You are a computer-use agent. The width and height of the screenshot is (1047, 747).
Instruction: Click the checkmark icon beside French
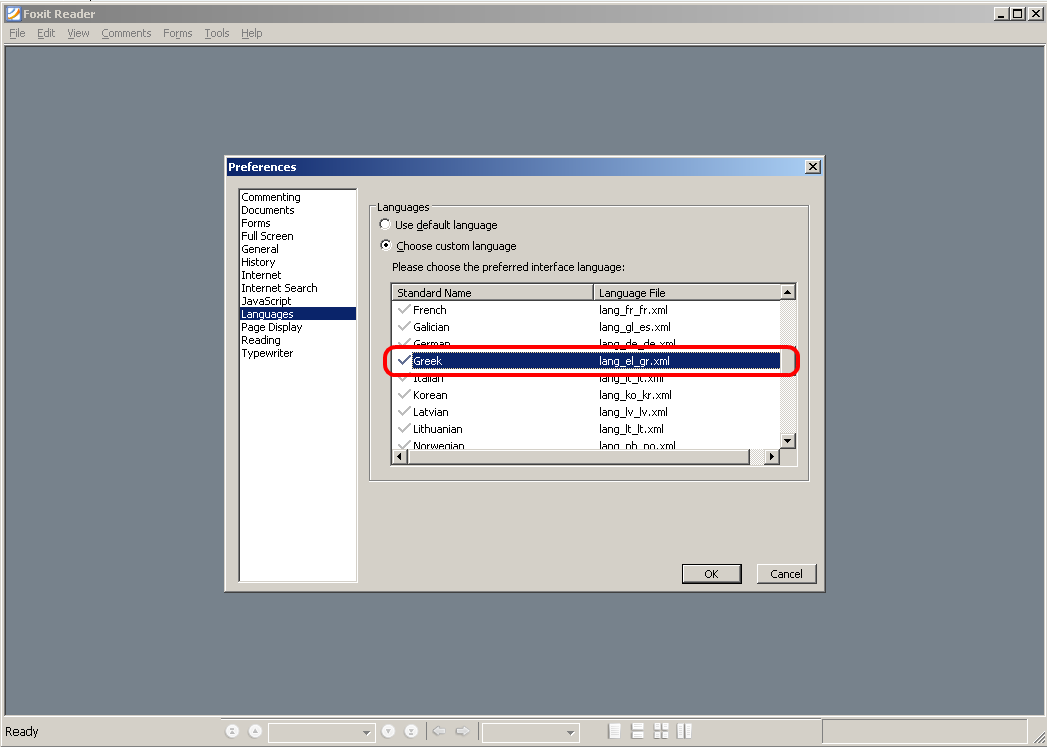click(403, 309)
